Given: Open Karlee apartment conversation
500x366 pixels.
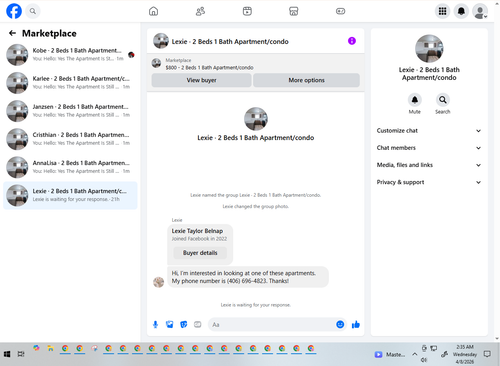Looking at the screenshot, I should pos(70,83).
